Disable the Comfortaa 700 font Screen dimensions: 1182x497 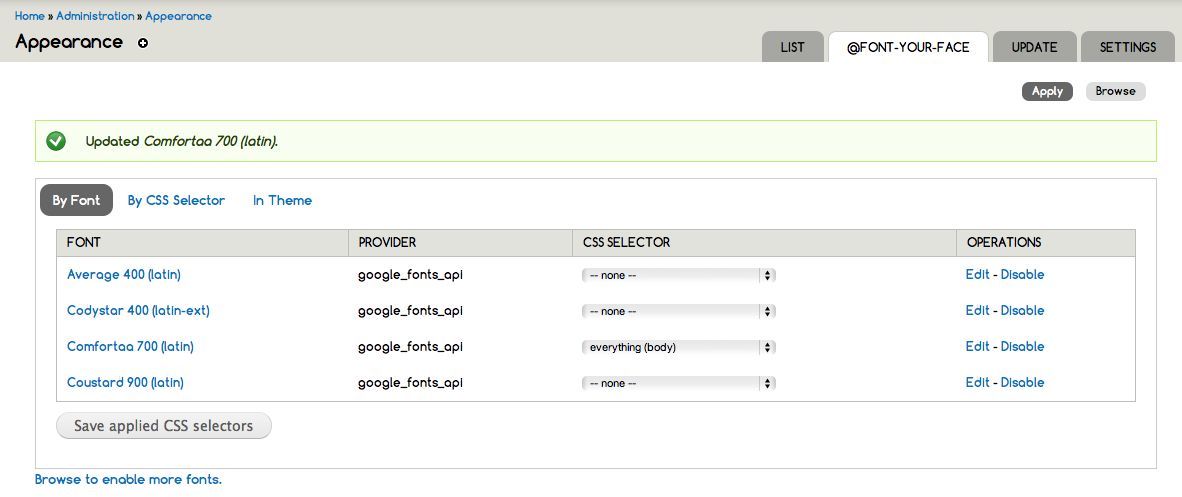pyautogui.click(x=1022, y=346)
